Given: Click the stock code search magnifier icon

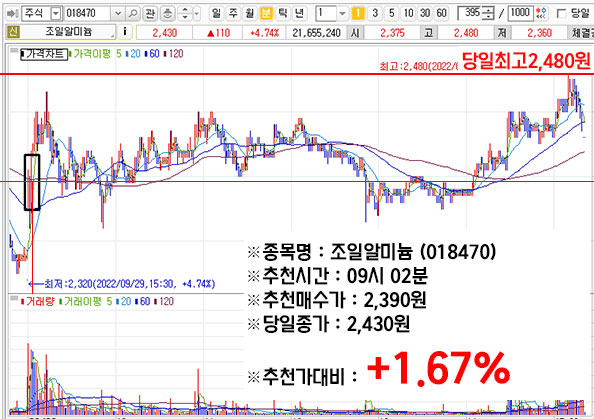Looking at the screenshot, I should pyautogui.click(x=133, y=14).
